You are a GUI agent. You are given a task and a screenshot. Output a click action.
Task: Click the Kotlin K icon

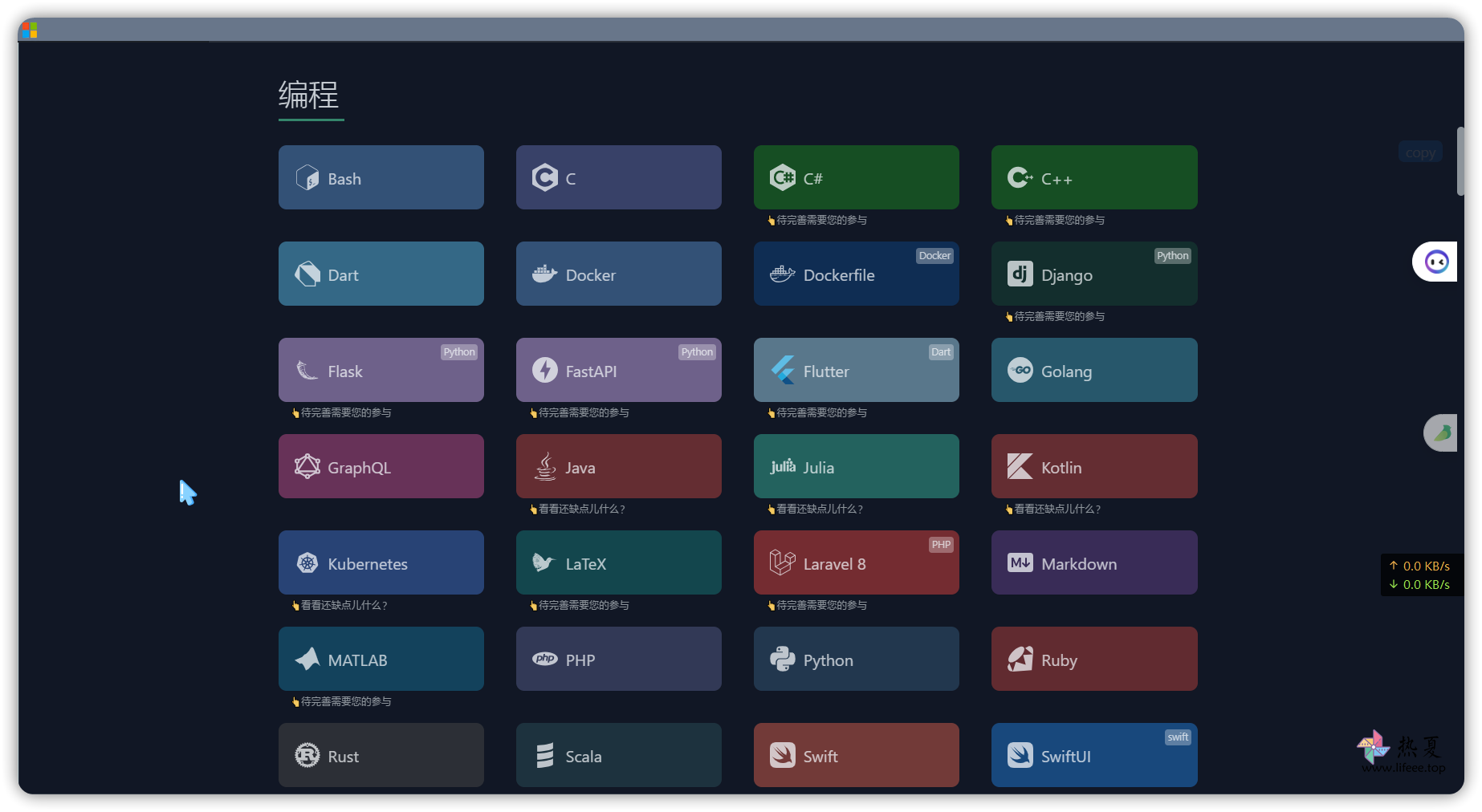click(1020, 466)
